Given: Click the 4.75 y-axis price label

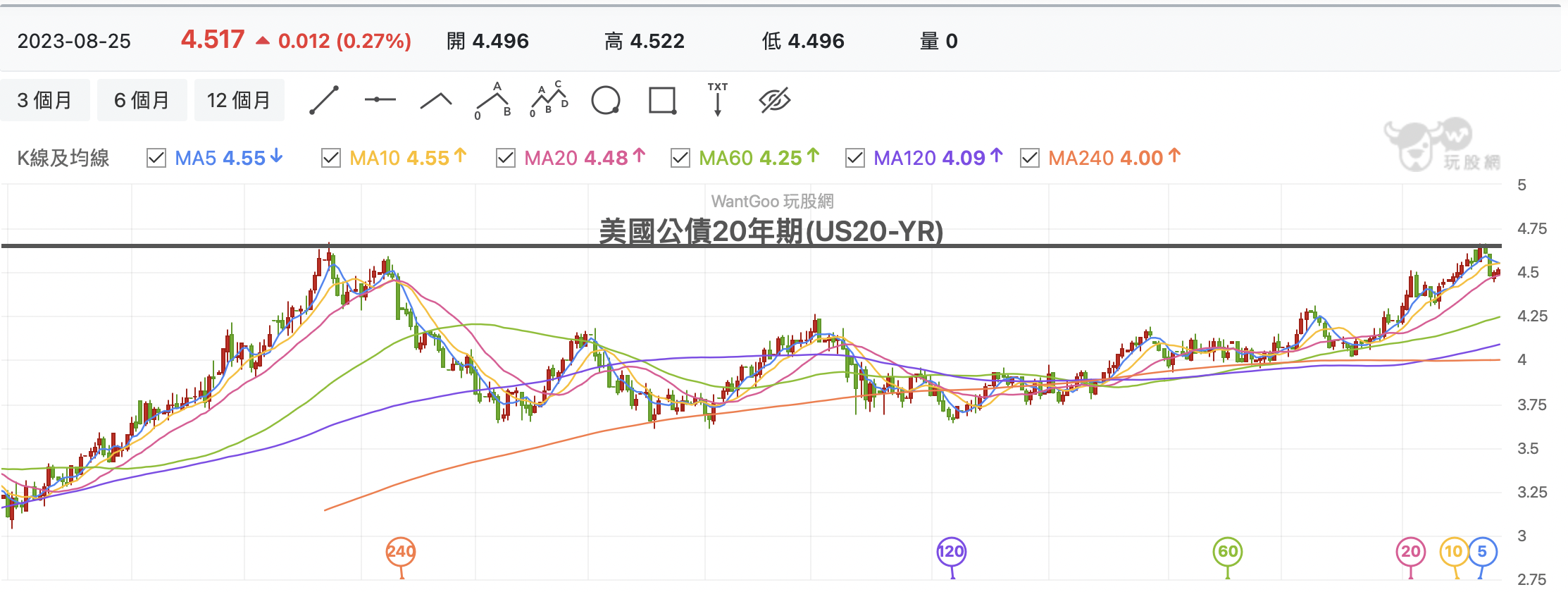Looking at the screenshot, I should (x=1532, y=228).
